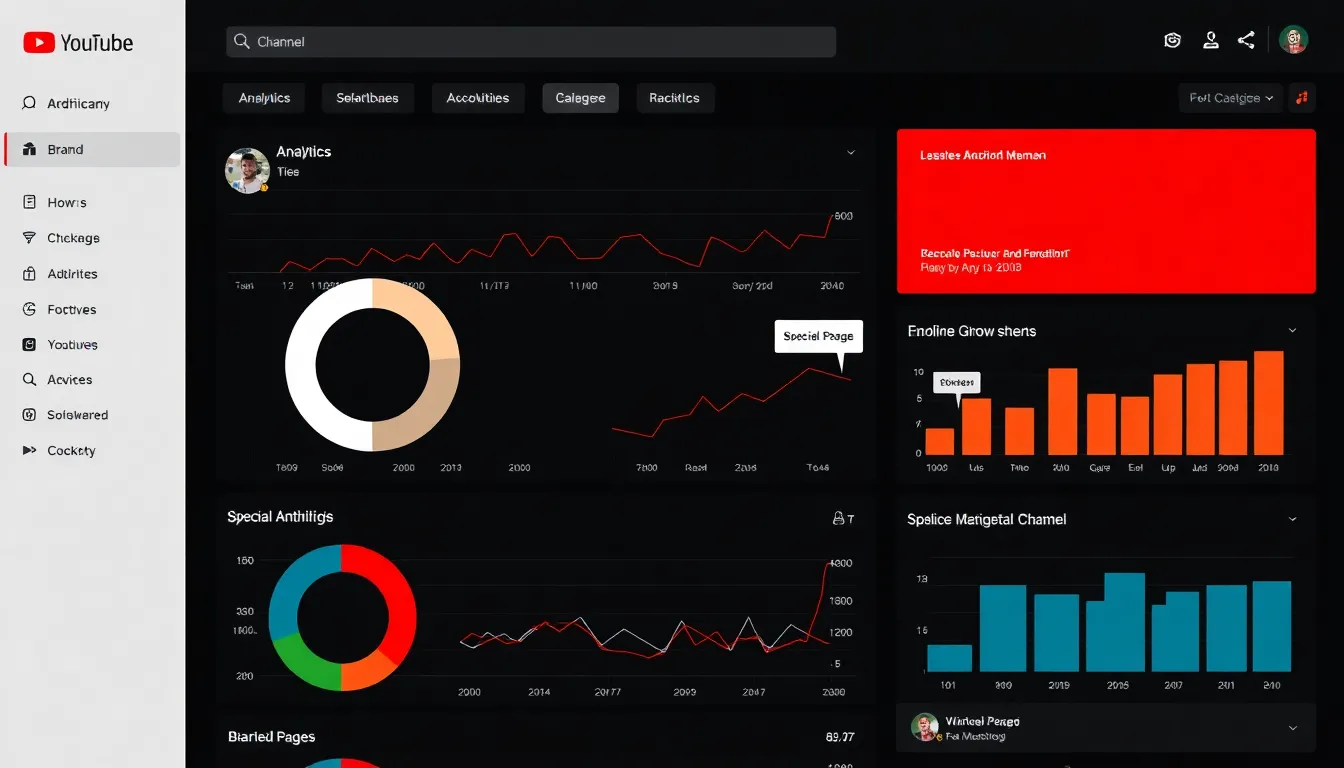Click the Youtuves sidebar icon
This screenshot has height=768, width=1344.
[x=28, y=345]
